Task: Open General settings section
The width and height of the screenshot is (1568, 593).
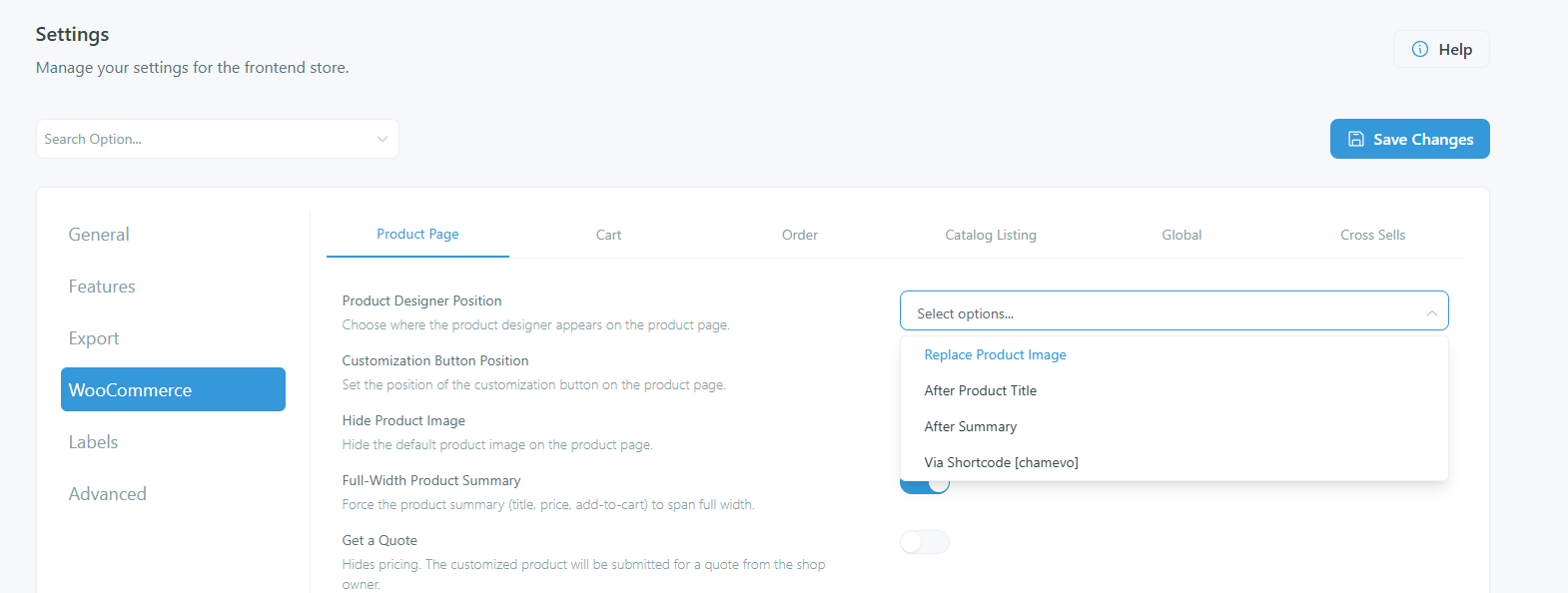Action: [173, 235]
